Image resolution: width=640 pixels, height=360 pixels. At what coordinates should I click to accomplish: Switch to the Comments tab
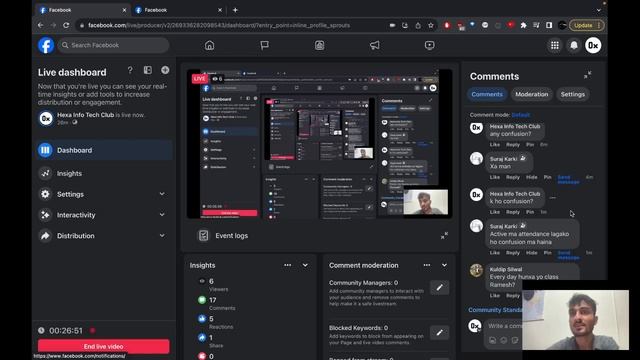[487, 94]
